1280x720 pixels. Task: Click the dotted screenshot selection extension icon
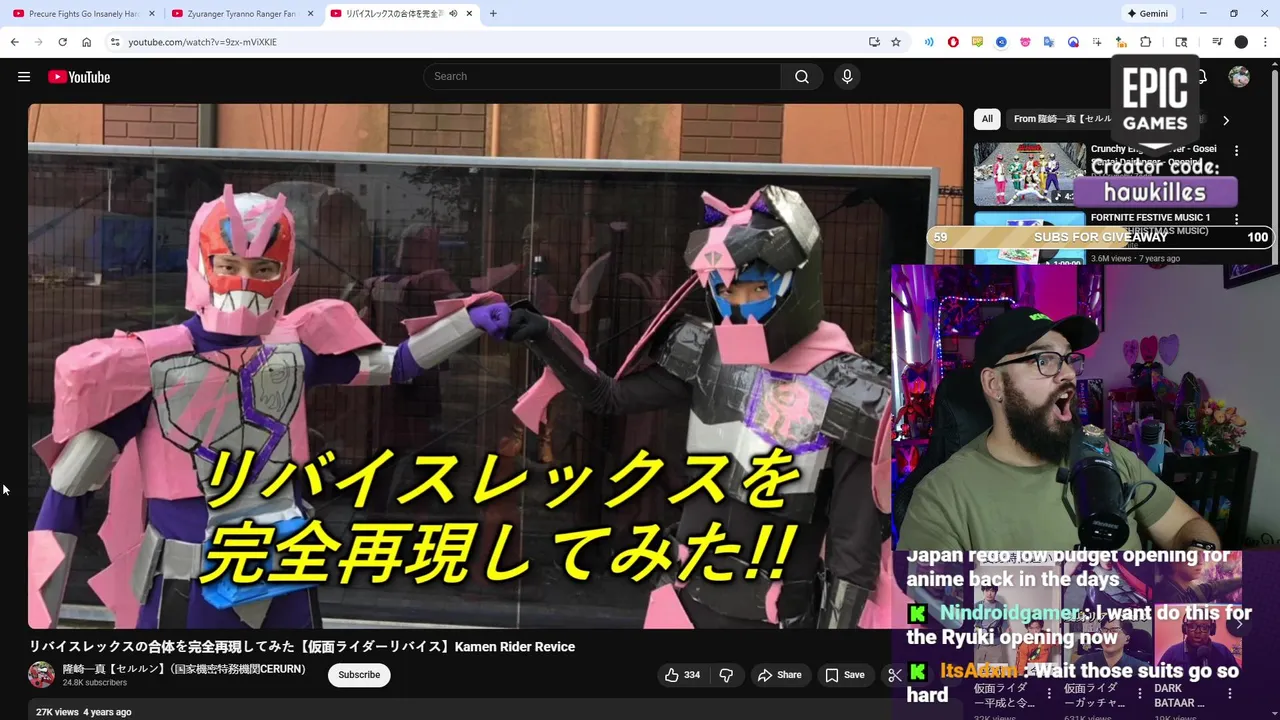pyautogui.click(x=1097, y=42)
